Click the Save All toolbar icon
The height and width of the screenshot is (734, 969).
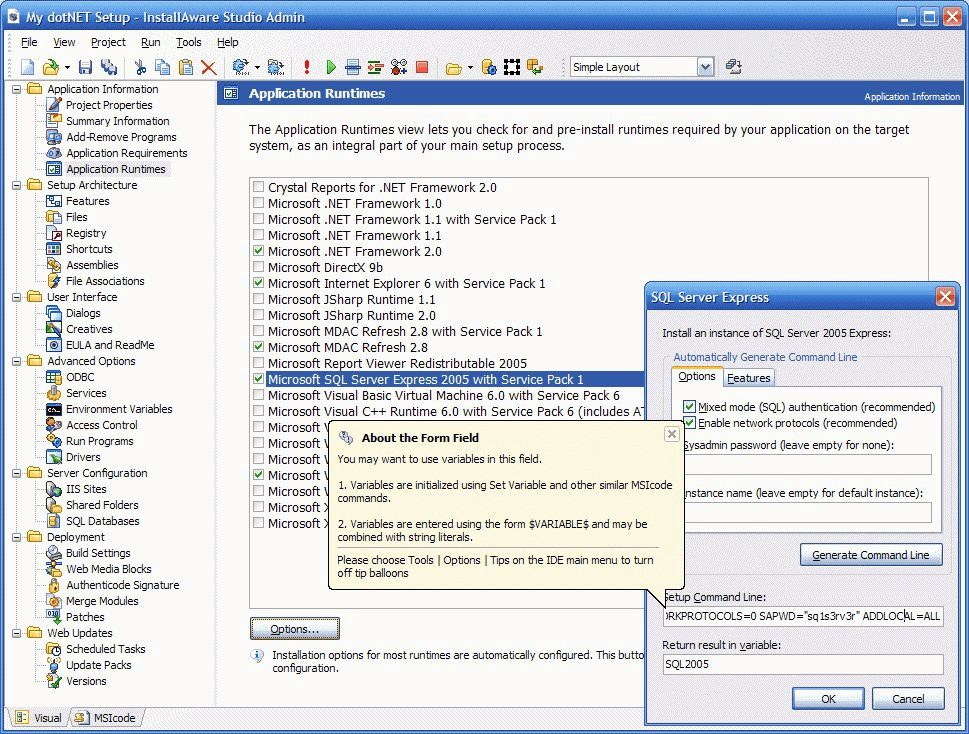point(109,67)
